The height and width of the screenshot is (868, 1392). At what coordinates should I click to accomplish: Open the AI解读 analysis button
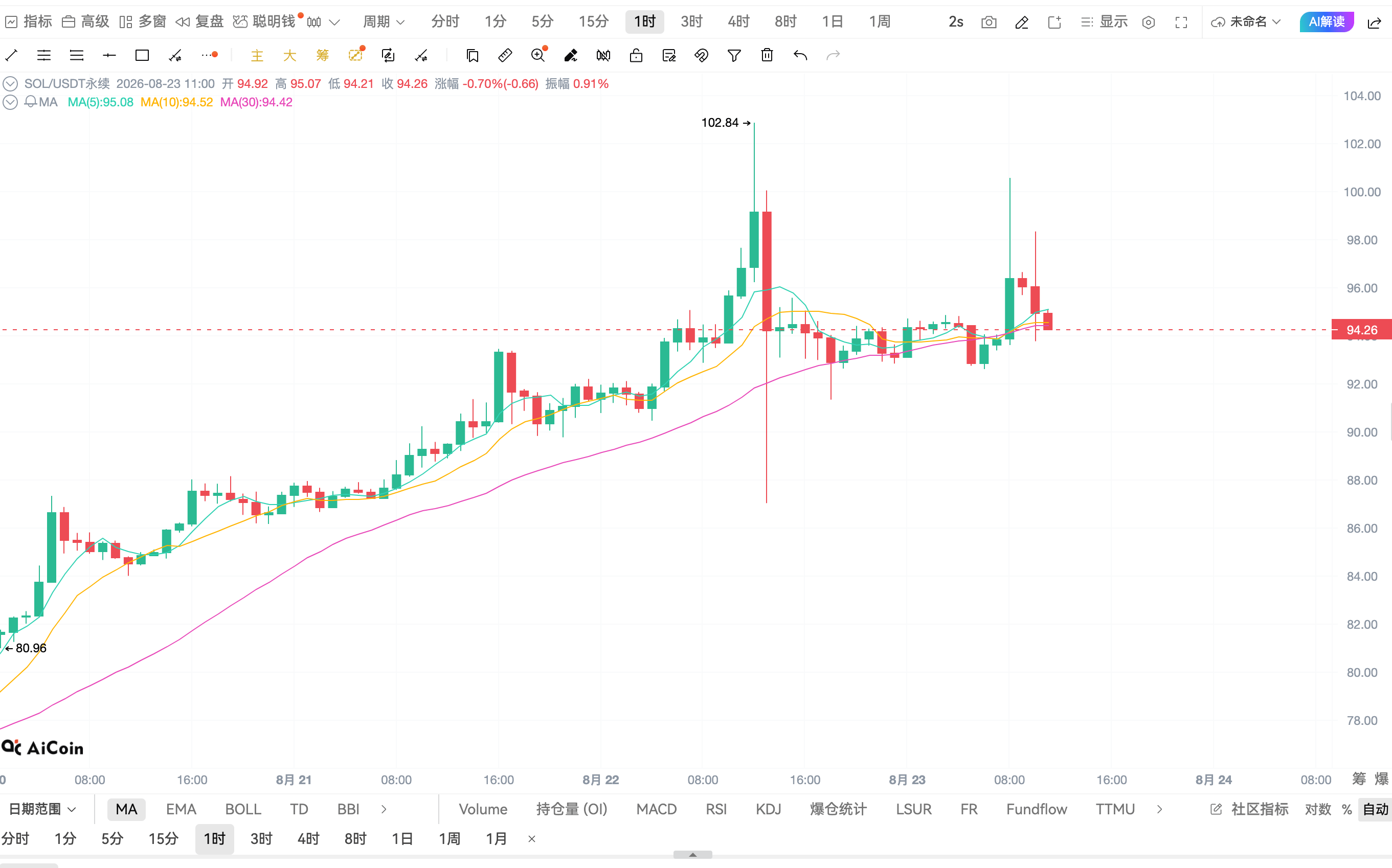[1327, 22]
